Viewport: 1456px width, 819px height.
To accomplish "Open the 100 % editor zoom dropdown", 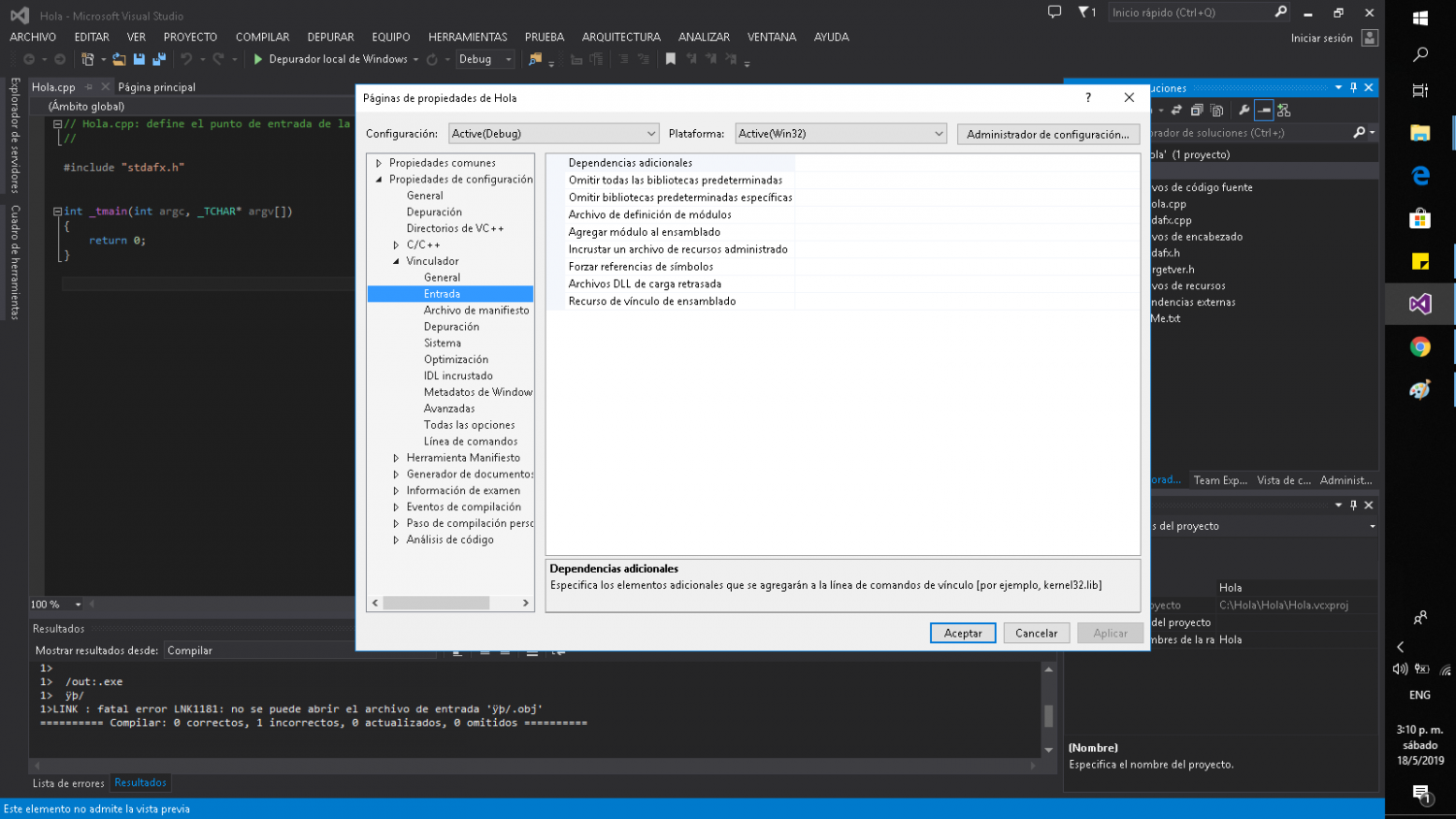I will click(79, 605).
